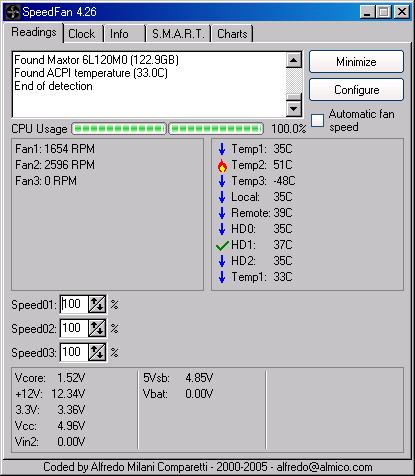Click inside the Speed01 value field
Screen dimensions: 415x476
click(x=74, y=304)
